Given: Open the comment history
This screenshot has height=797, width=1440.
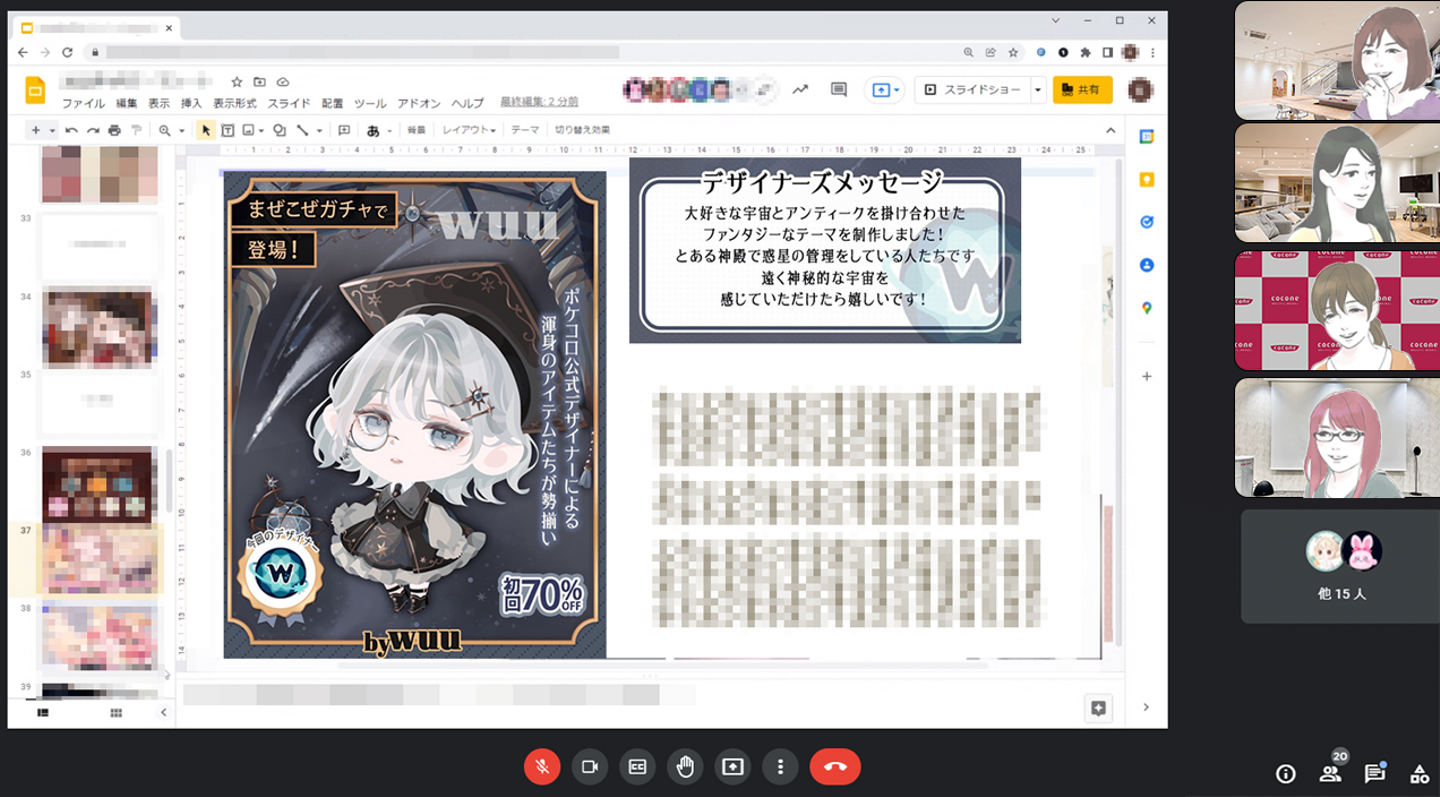Looking at the screenshot, I should [x=838, y=89].
